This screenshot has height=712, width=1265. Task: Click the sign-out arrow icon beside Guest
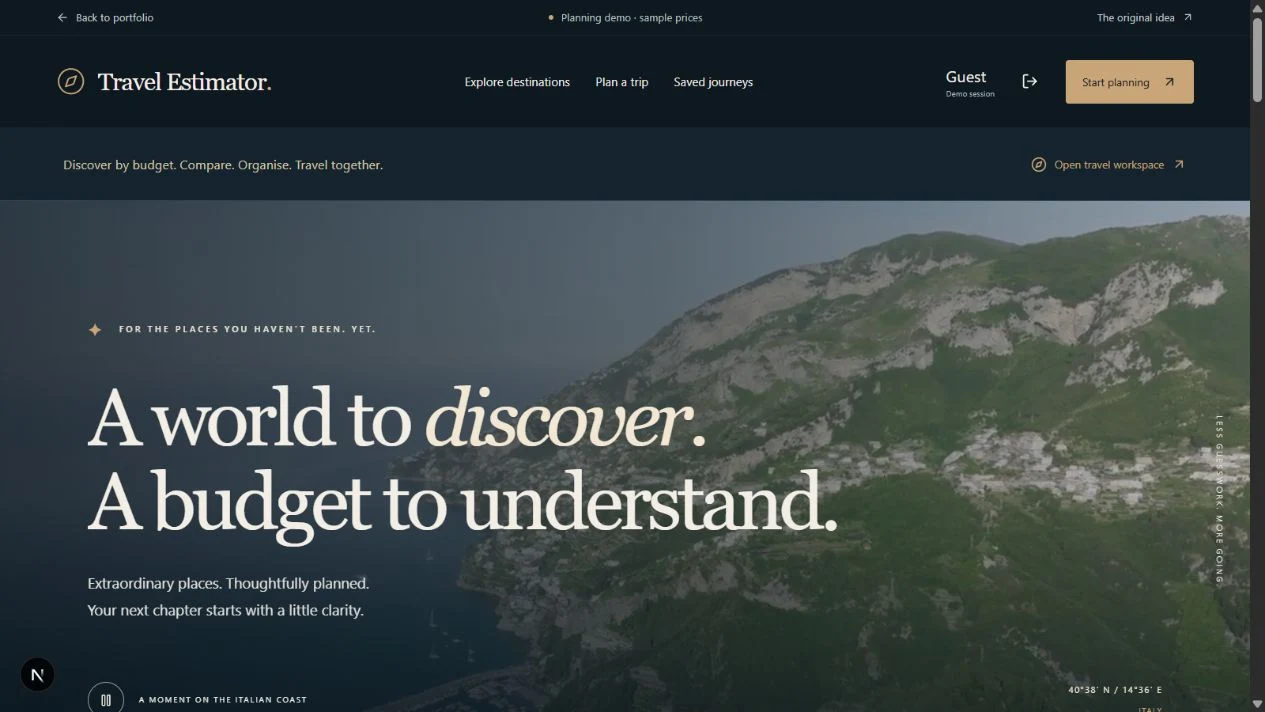coord(1030,81)
